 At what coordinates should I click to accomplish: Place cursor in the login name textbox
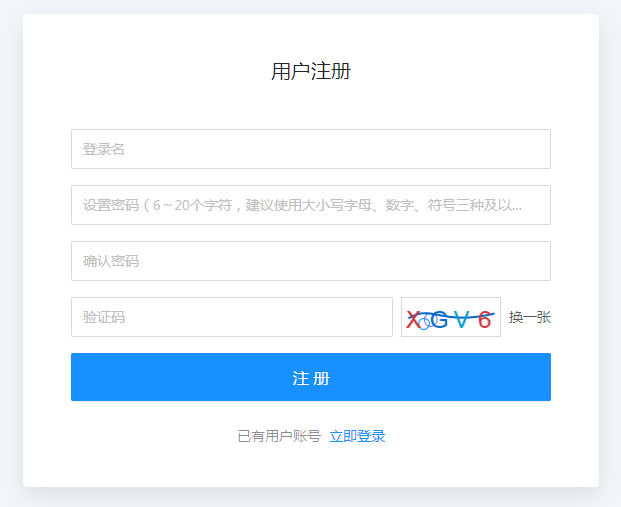pyautogui.click(x=310, y=149)
